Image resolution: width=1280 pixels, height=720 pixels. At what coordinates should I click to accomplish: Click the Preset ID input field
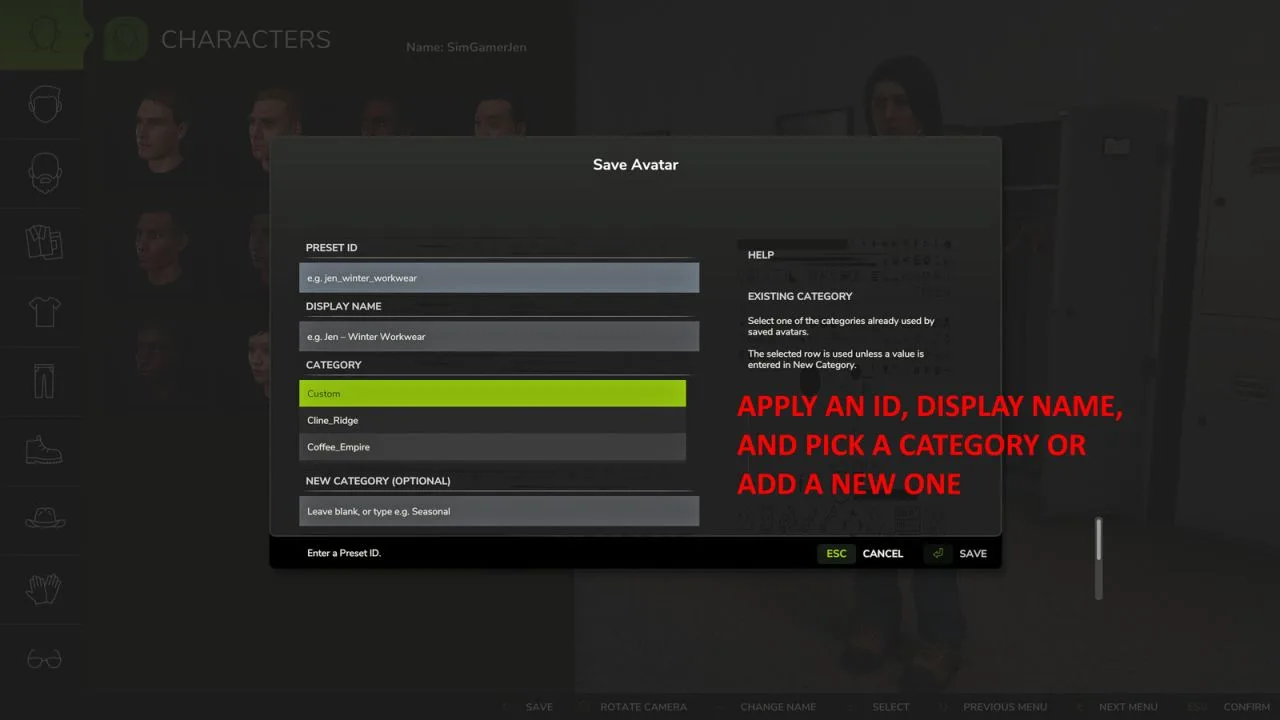499,277
